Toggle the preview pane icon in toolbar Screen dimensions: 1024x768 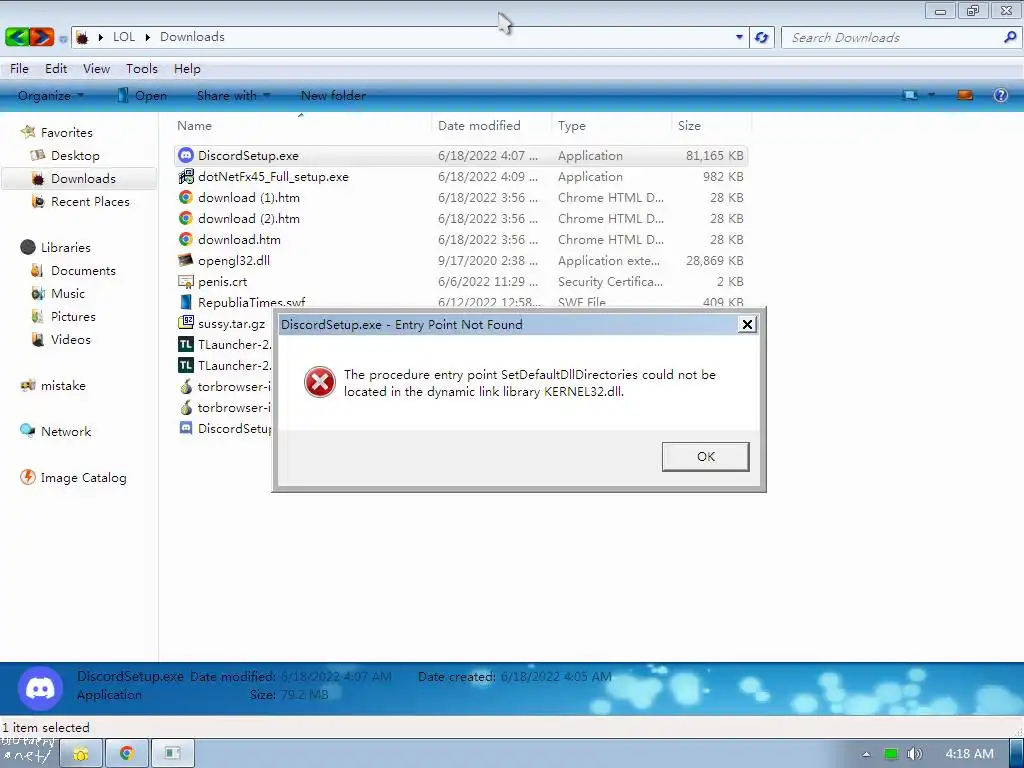coord(965,95)
